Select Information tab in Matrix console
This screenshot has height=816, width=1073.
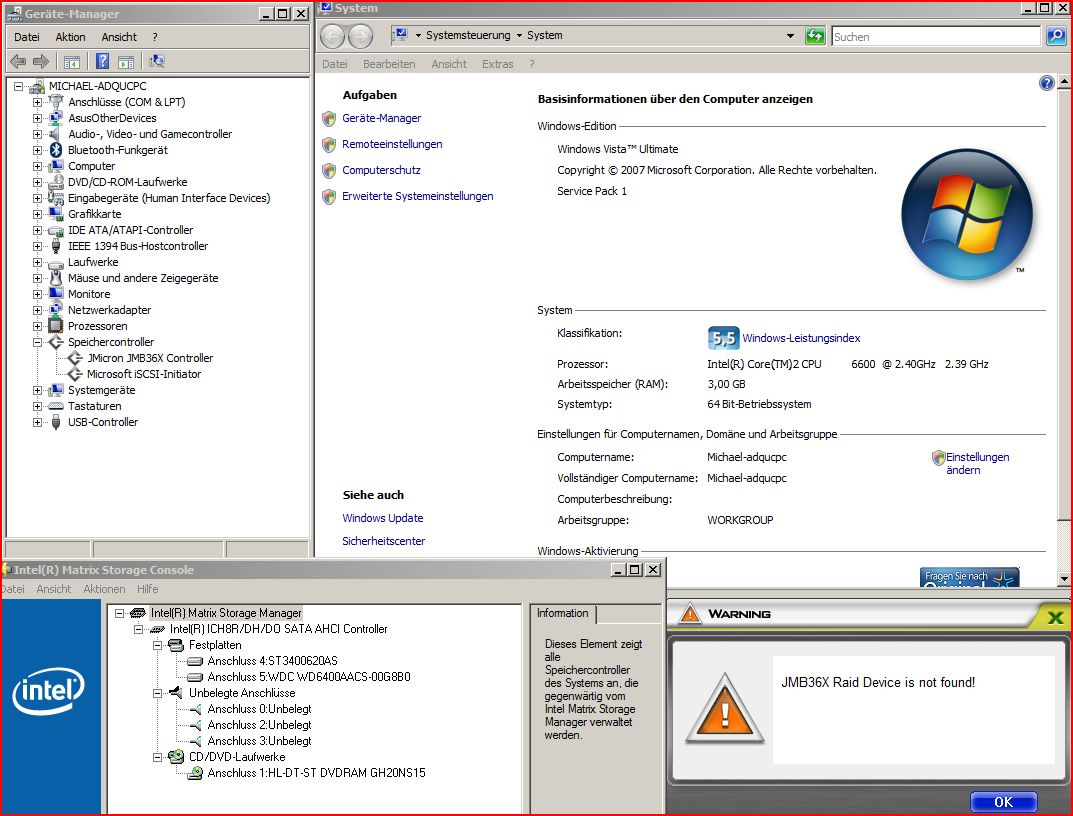(563, 613)
